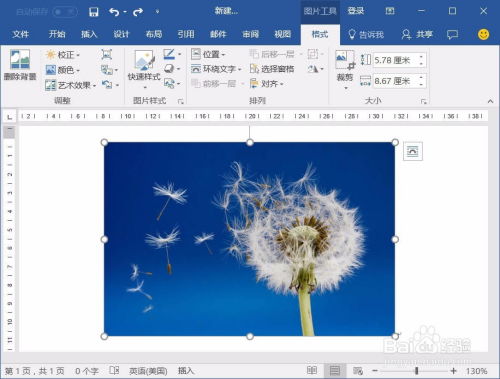Image resolution: width=500 pixels, height=379 pixels.
Task: Click the Undo arrow icon
Action: (x=114, y=12)
